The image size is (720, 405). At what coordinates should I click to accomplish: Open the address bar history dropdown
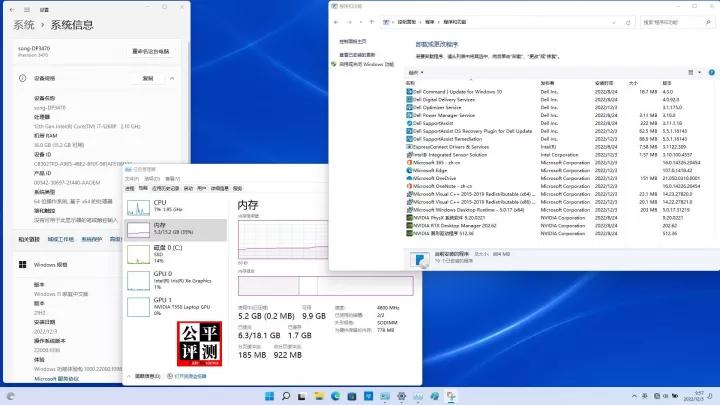[x=614, y=22]
